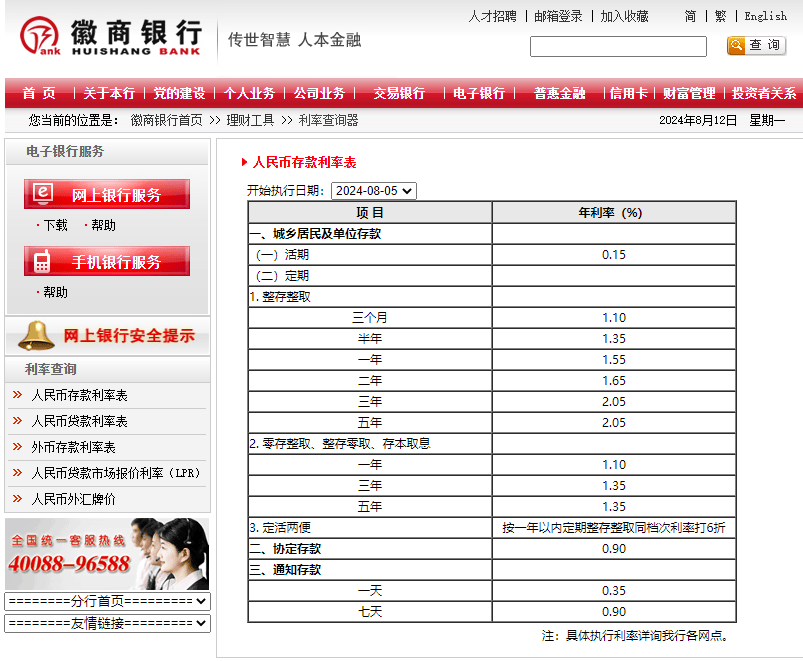Open 信用卡 menu
The height and width of the screenshot is (661, 803).
click(628, 93)
